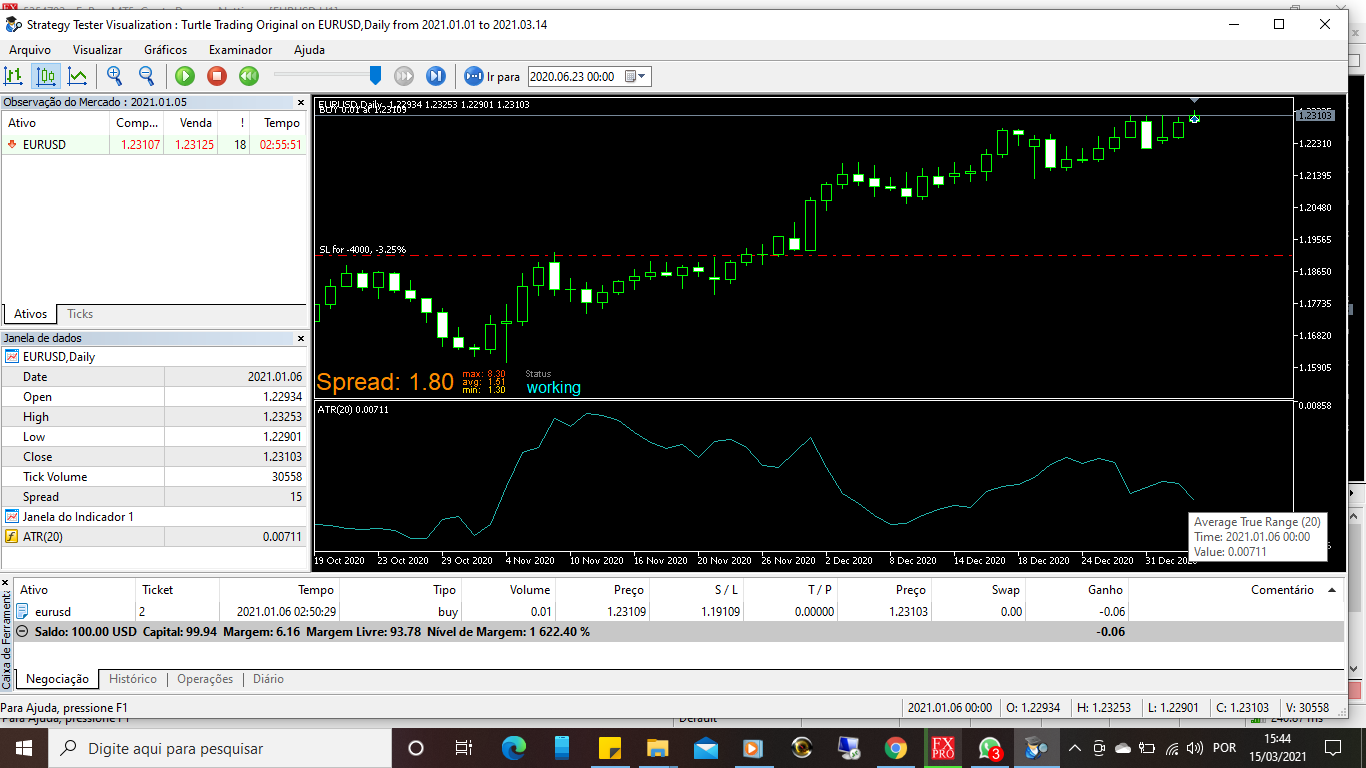Click the SL for -4000 stop-loss line label
This screenshot has height=768, width=1366.
[x=362, y=250]
